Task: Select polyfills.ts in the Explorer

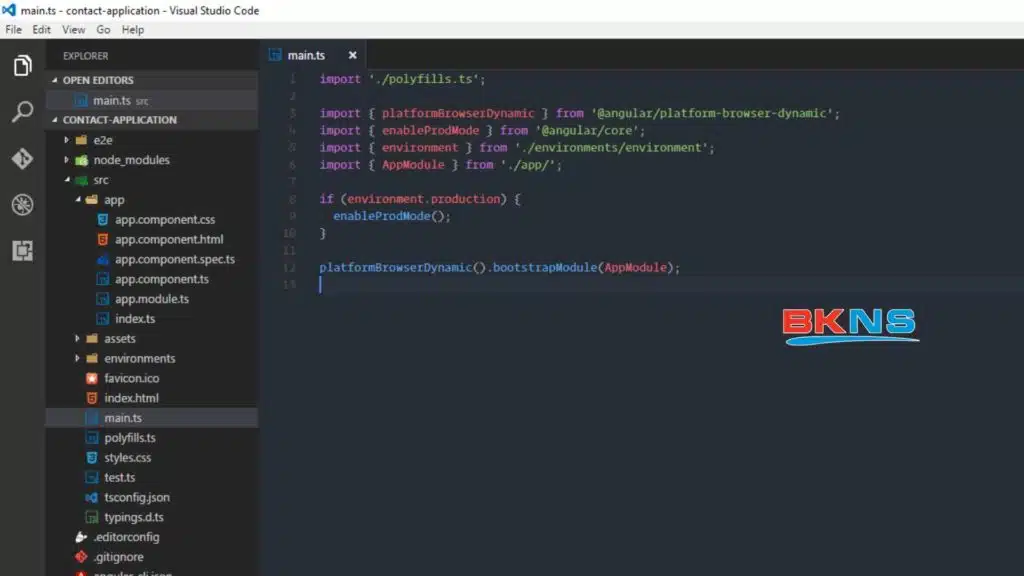Action: click(x=130, y=437)
